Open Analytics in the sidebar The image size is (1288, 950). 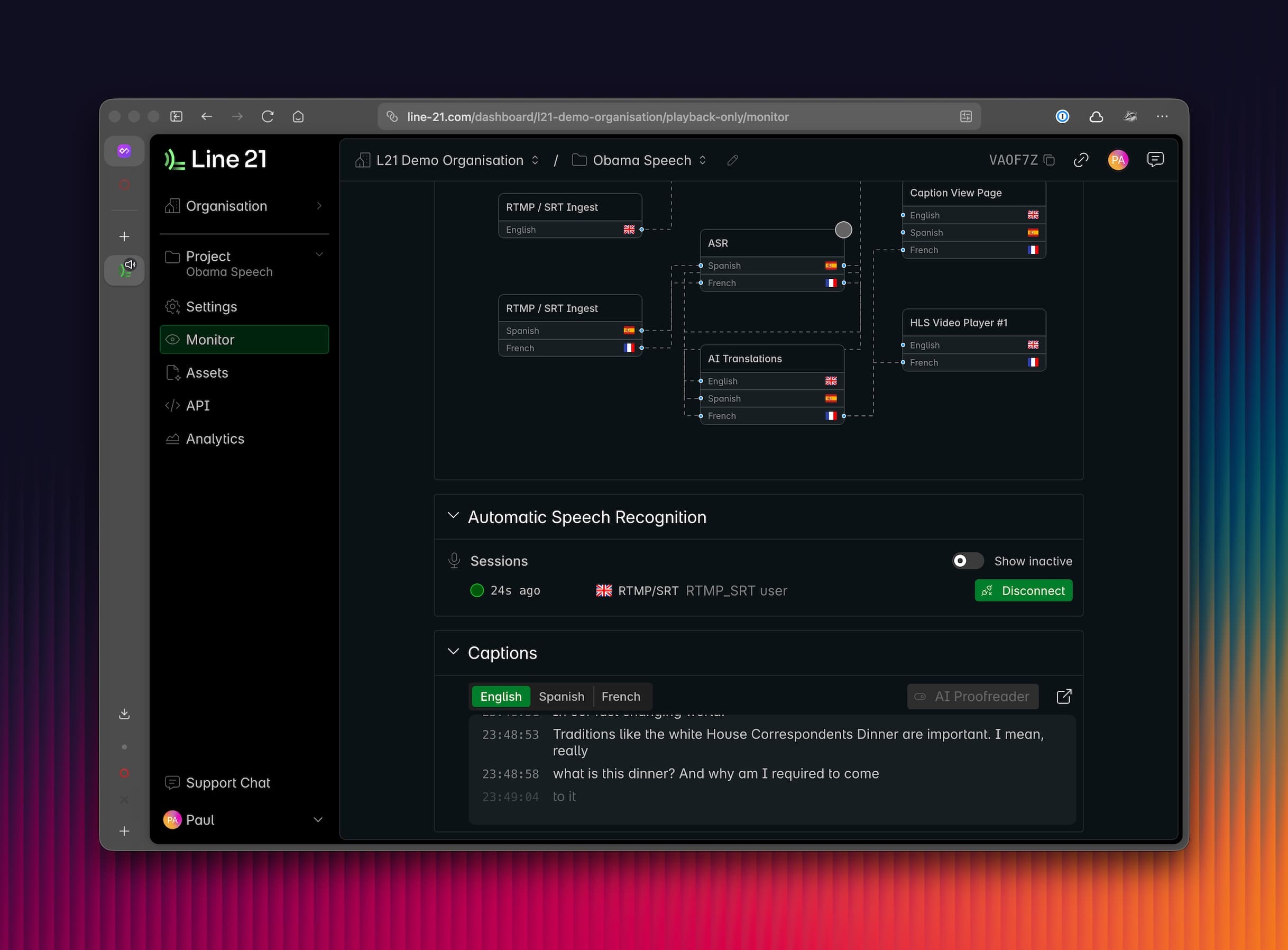(215, 439)
